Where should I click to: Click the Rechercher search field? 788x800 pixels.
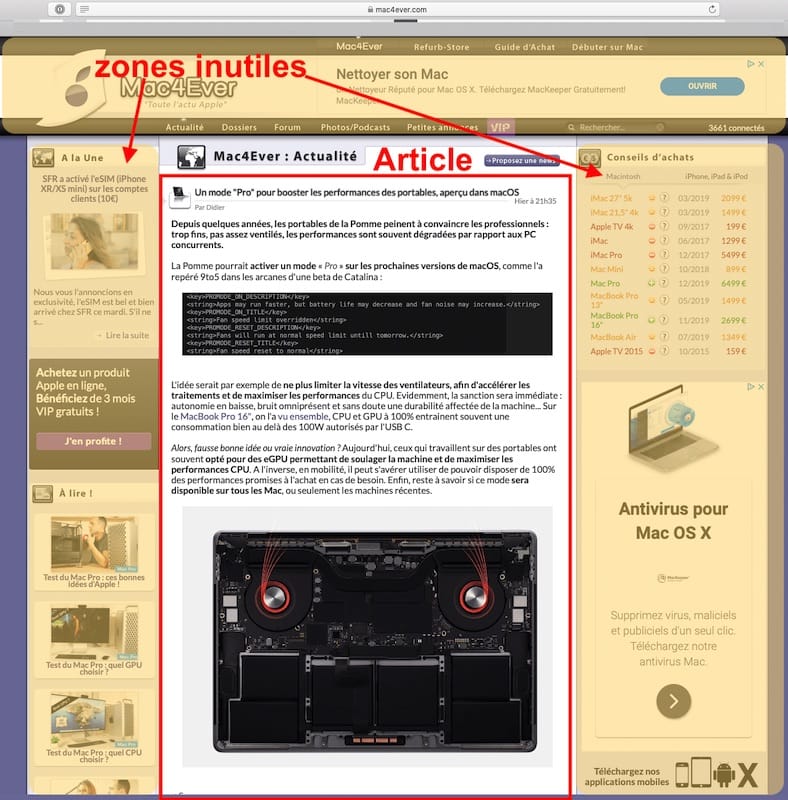[x=616, y=127]
